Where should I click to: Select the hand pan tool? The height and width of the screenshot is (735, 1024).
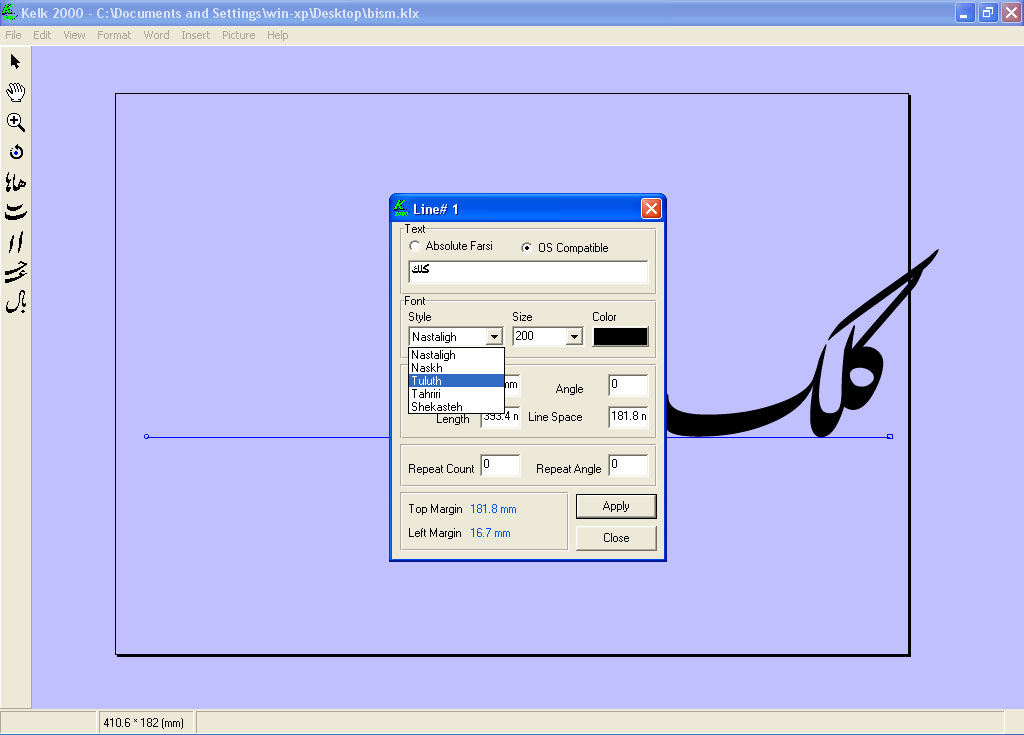point(16,91)
